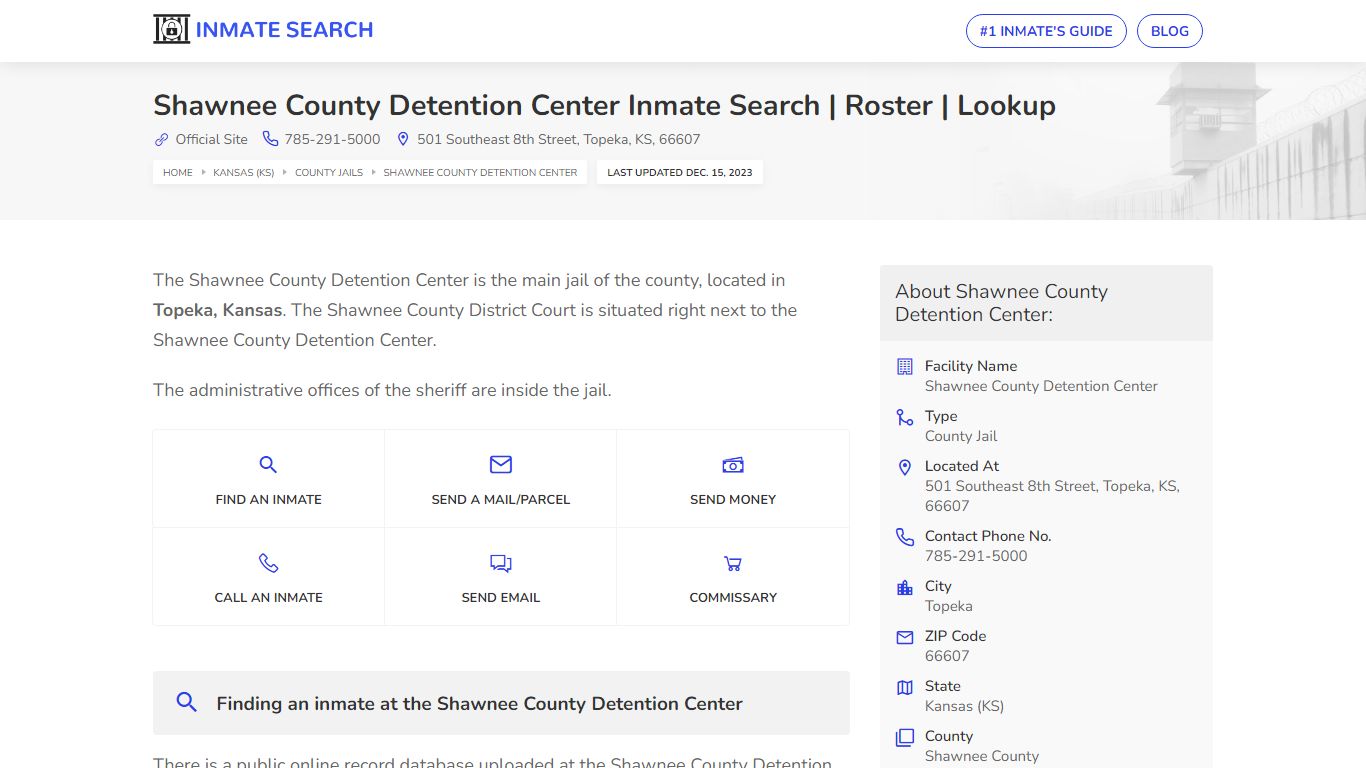
Task: Open Send a Mail/Parcel label
Action: point(501,499)
